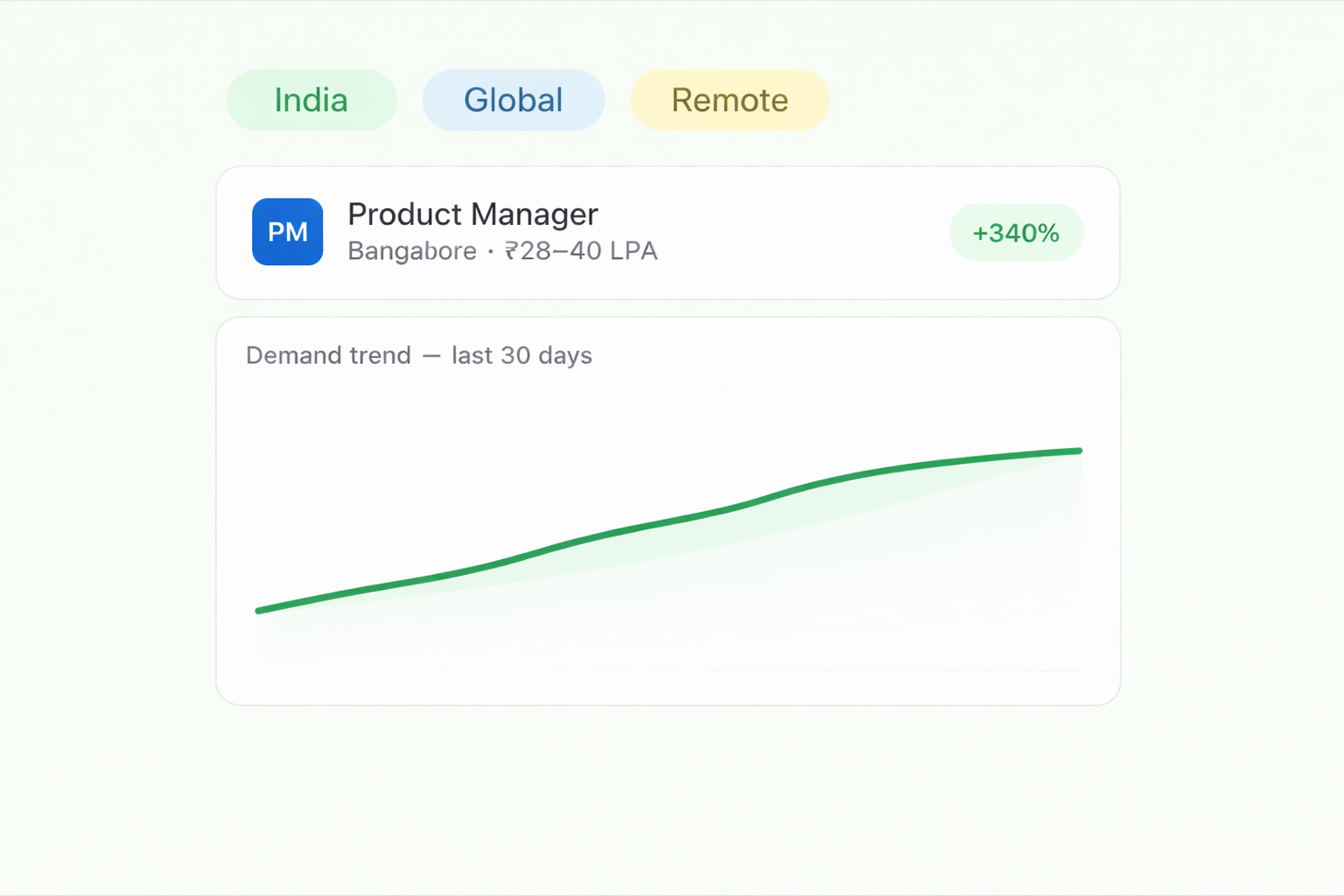Click the end point of the trend line

coord(1079,451)
